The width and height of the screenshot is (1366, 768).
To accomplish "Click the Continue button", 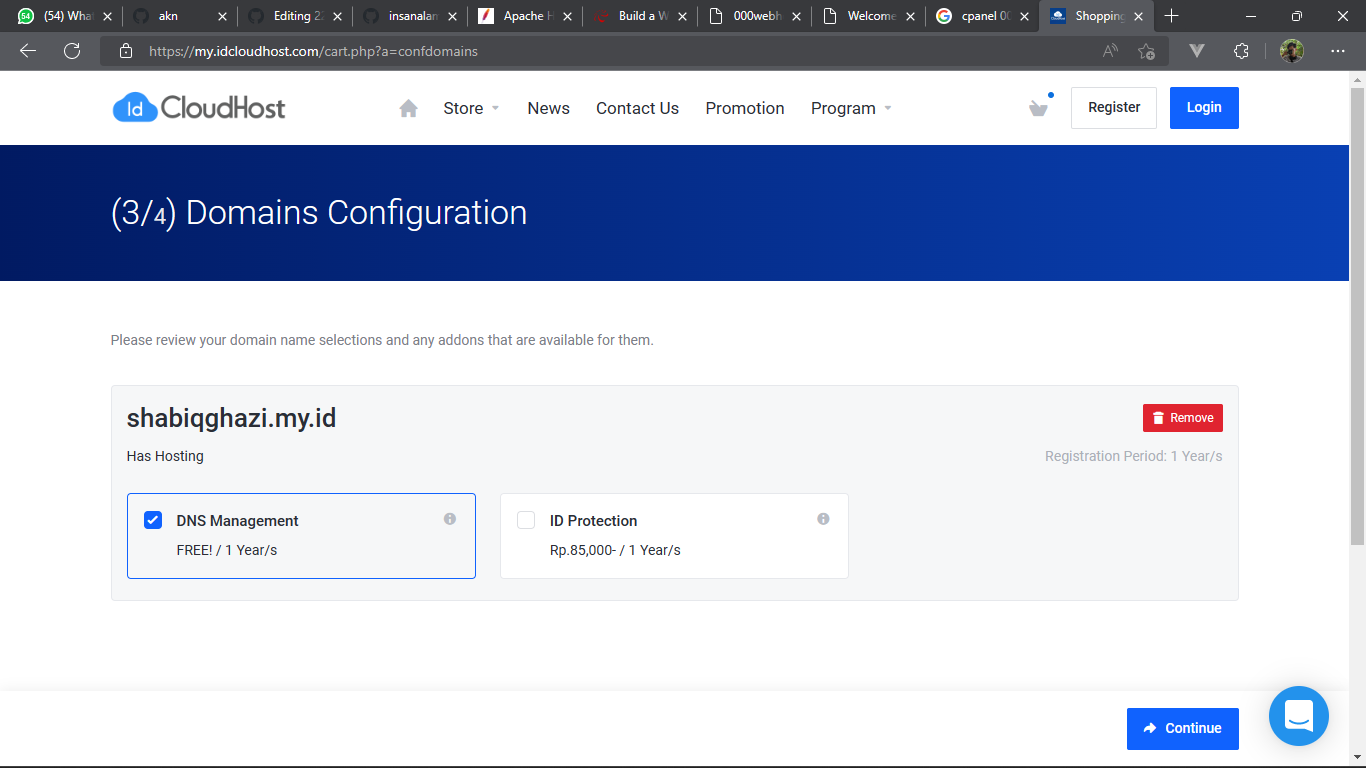I will pyautogui.click(x=1182, y=729).
